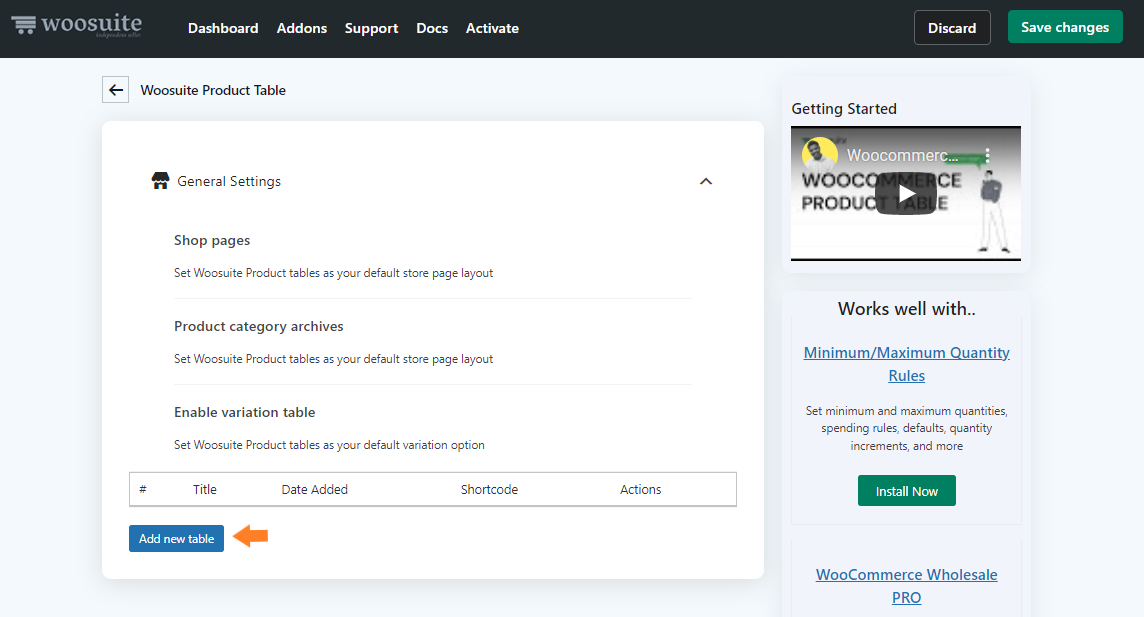
Task: Play the Getting Started video
Action: coord(905,193)
